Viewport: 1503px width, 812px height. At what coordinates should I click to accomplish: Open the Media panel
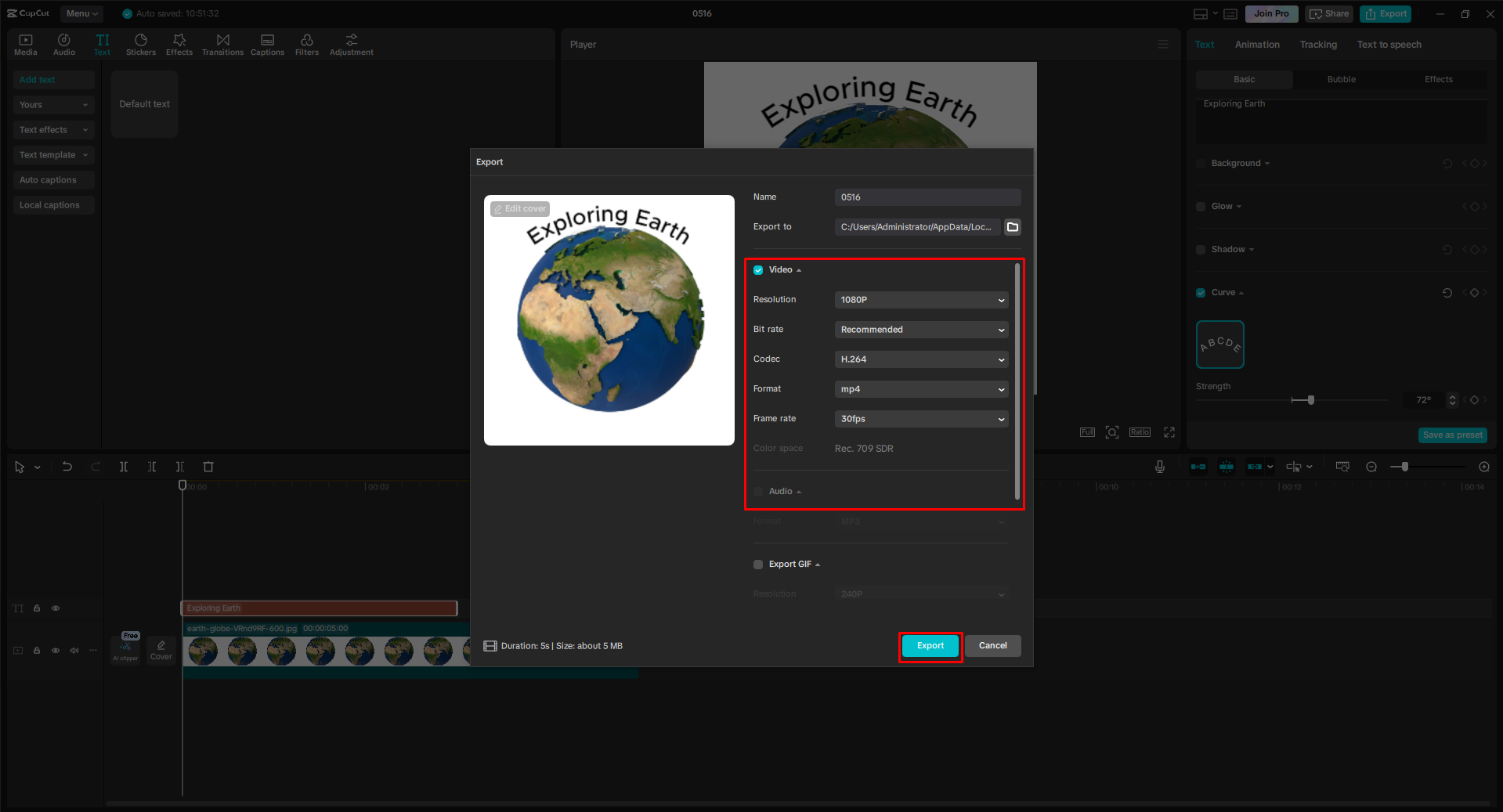(x=25, y=44)
